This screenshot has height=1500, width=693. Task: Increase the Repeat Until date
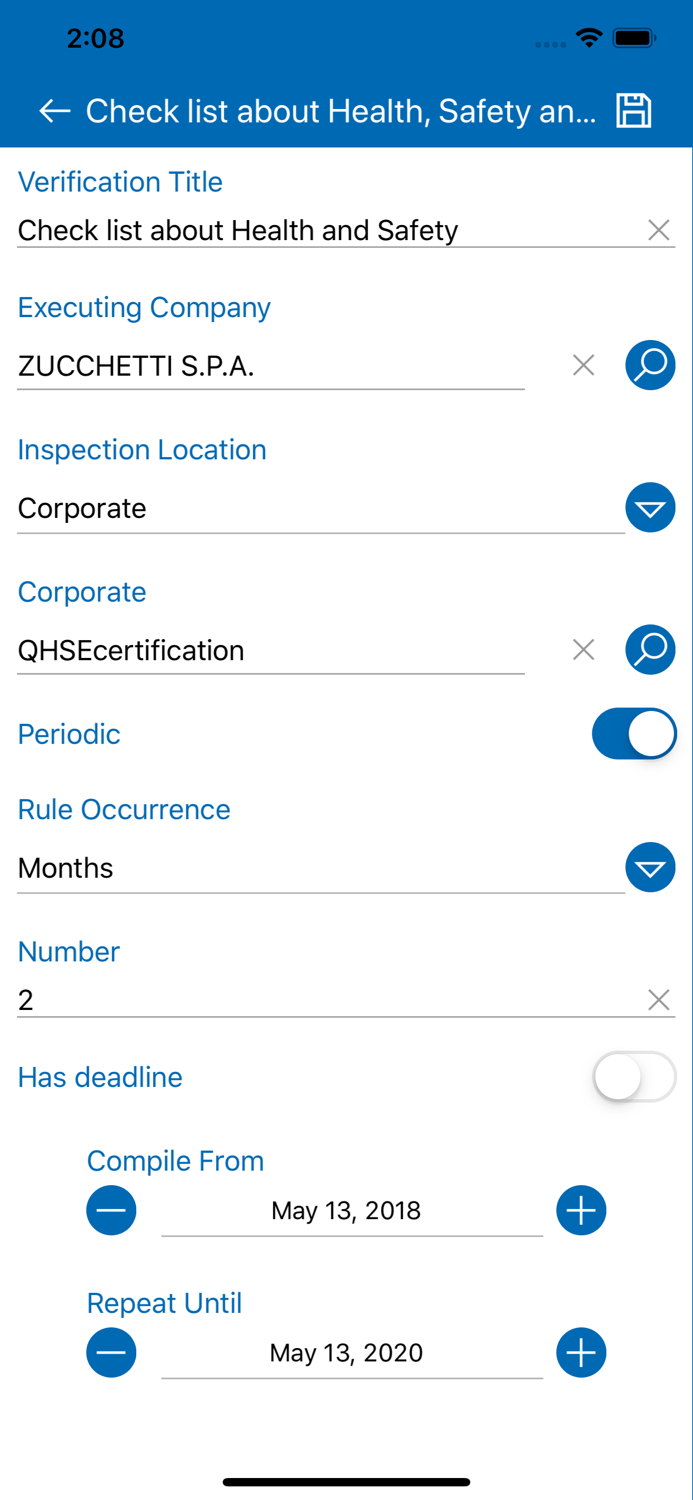[581, 1352]
